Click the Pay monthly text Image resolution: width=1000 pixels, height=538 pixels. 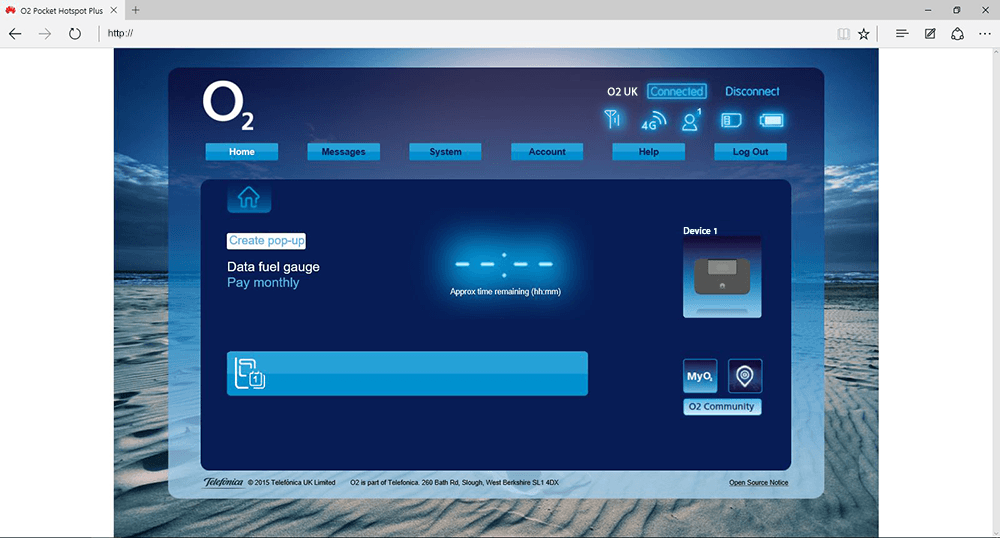263,282
